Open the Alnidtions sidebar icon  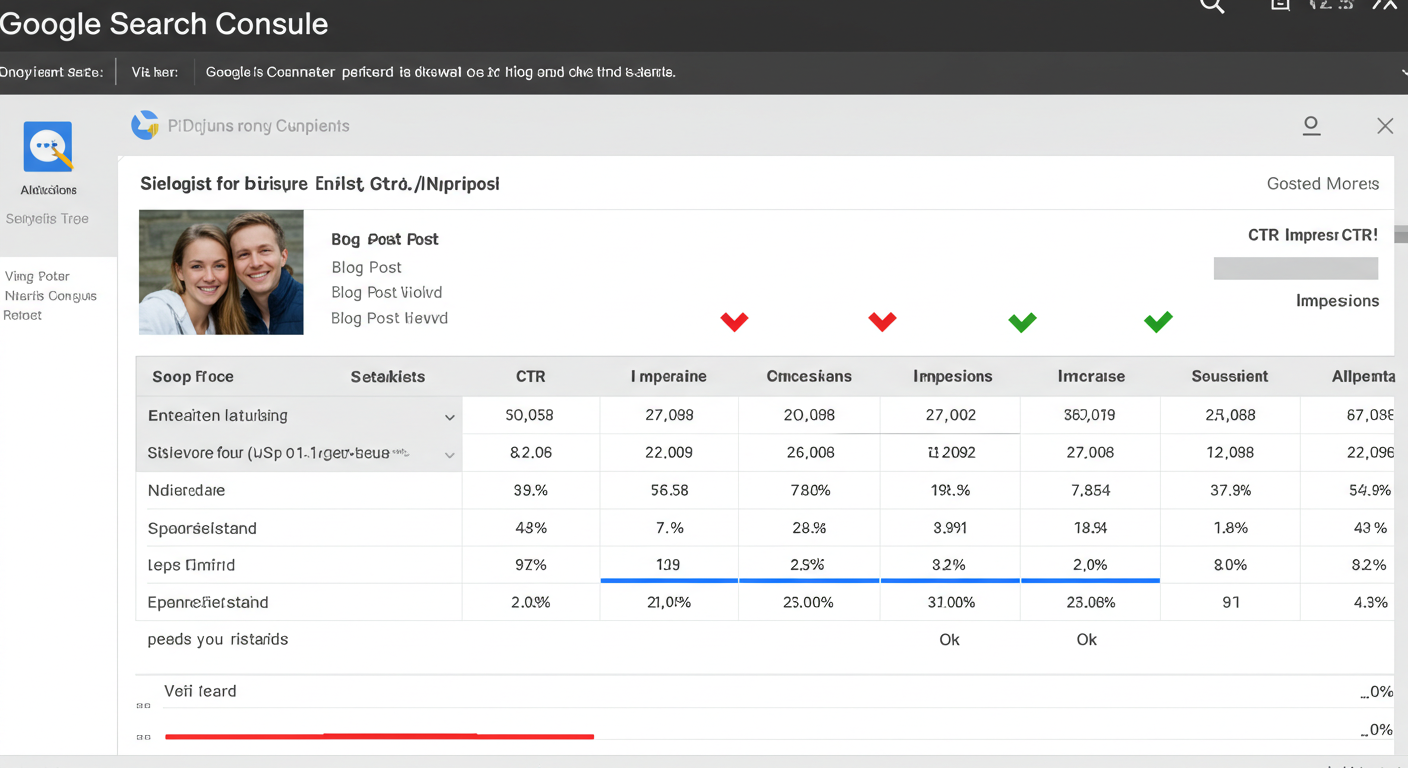(x=48, y=147)
